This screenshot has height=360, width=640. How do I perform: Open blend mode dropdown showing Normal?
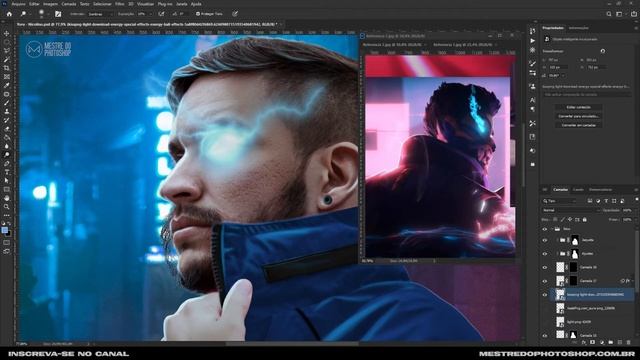571,210
